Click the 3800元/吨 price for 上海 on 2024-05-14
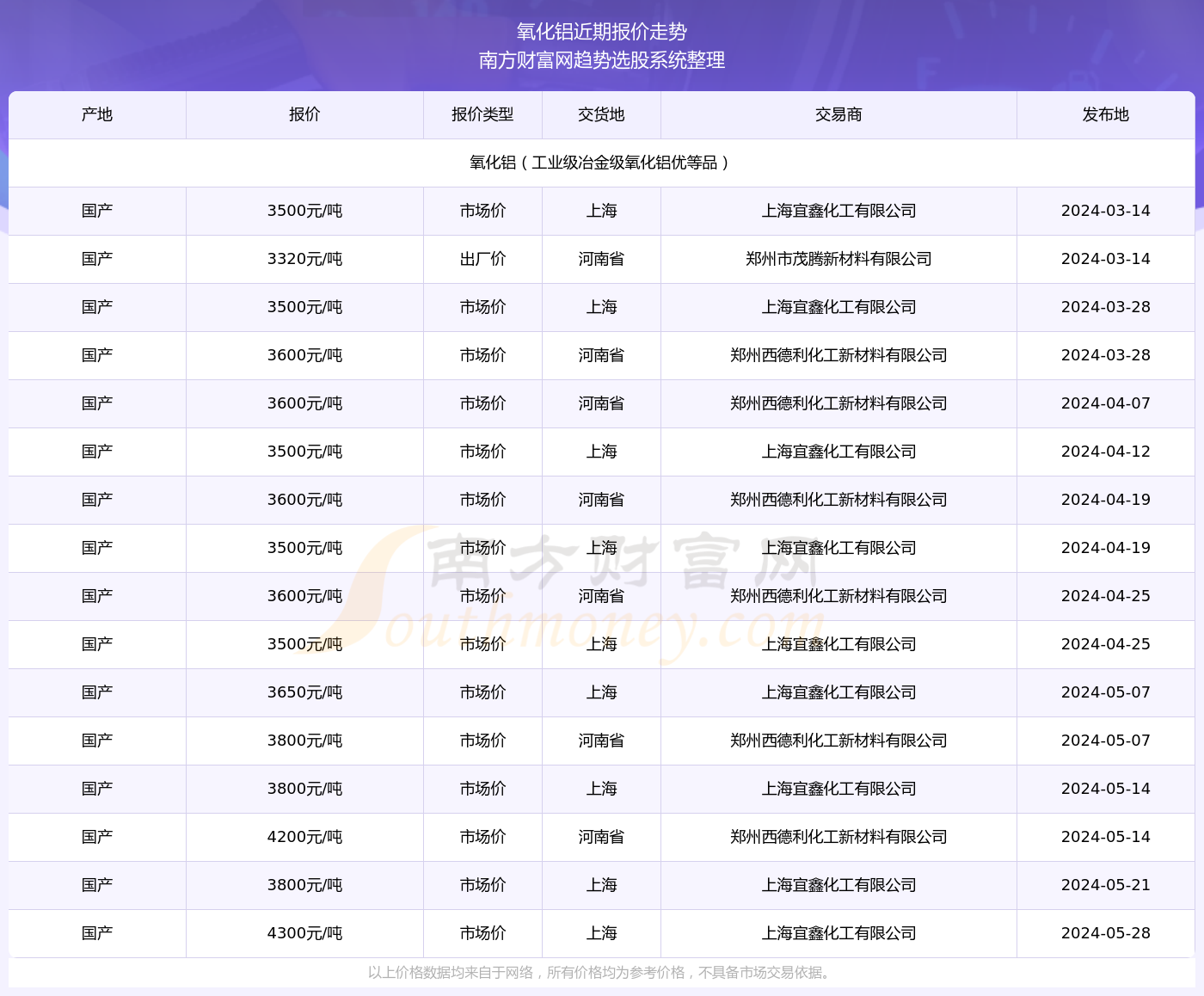This screenshot has height=996, width=1204. coord(304,789)
